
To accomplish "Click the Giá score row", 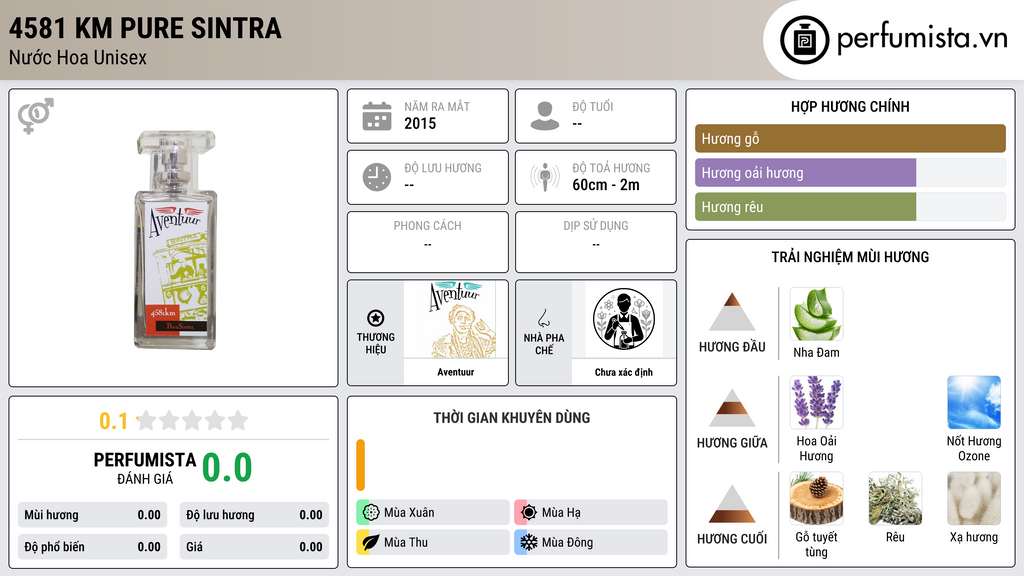I will pyautogui.click(x=254, y=547).
